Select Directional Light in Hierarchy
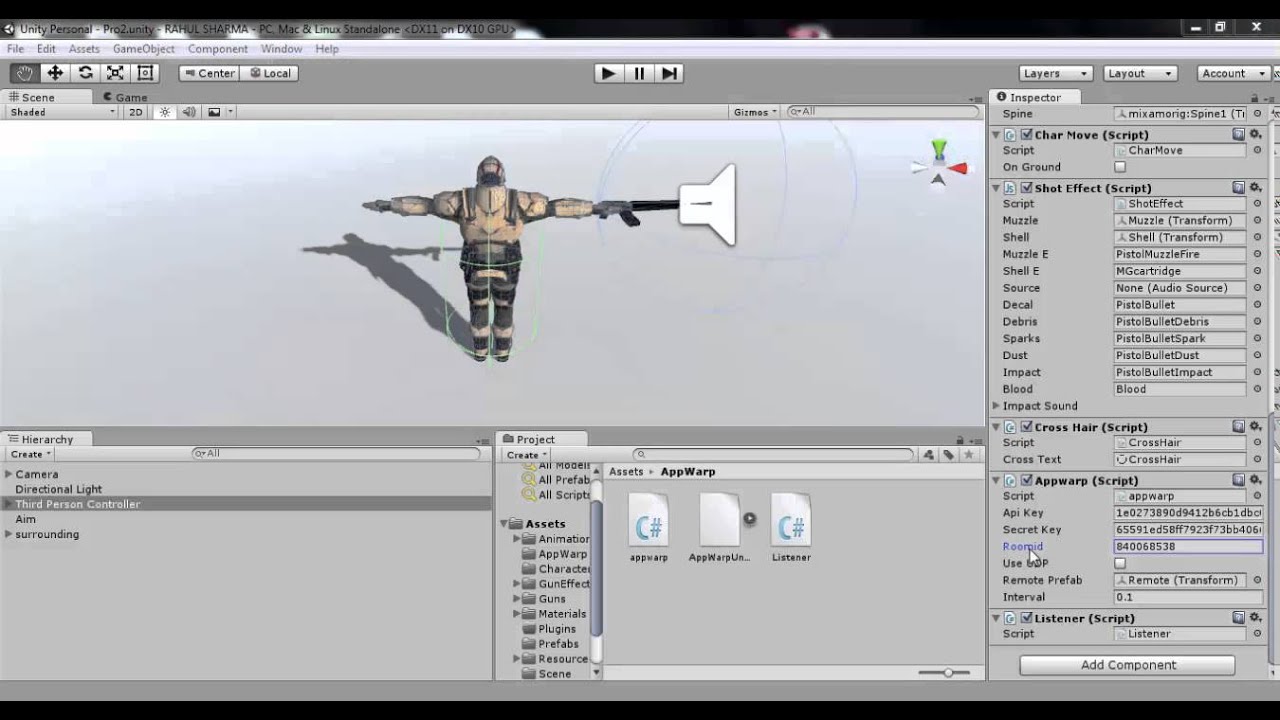 (59, 489)
